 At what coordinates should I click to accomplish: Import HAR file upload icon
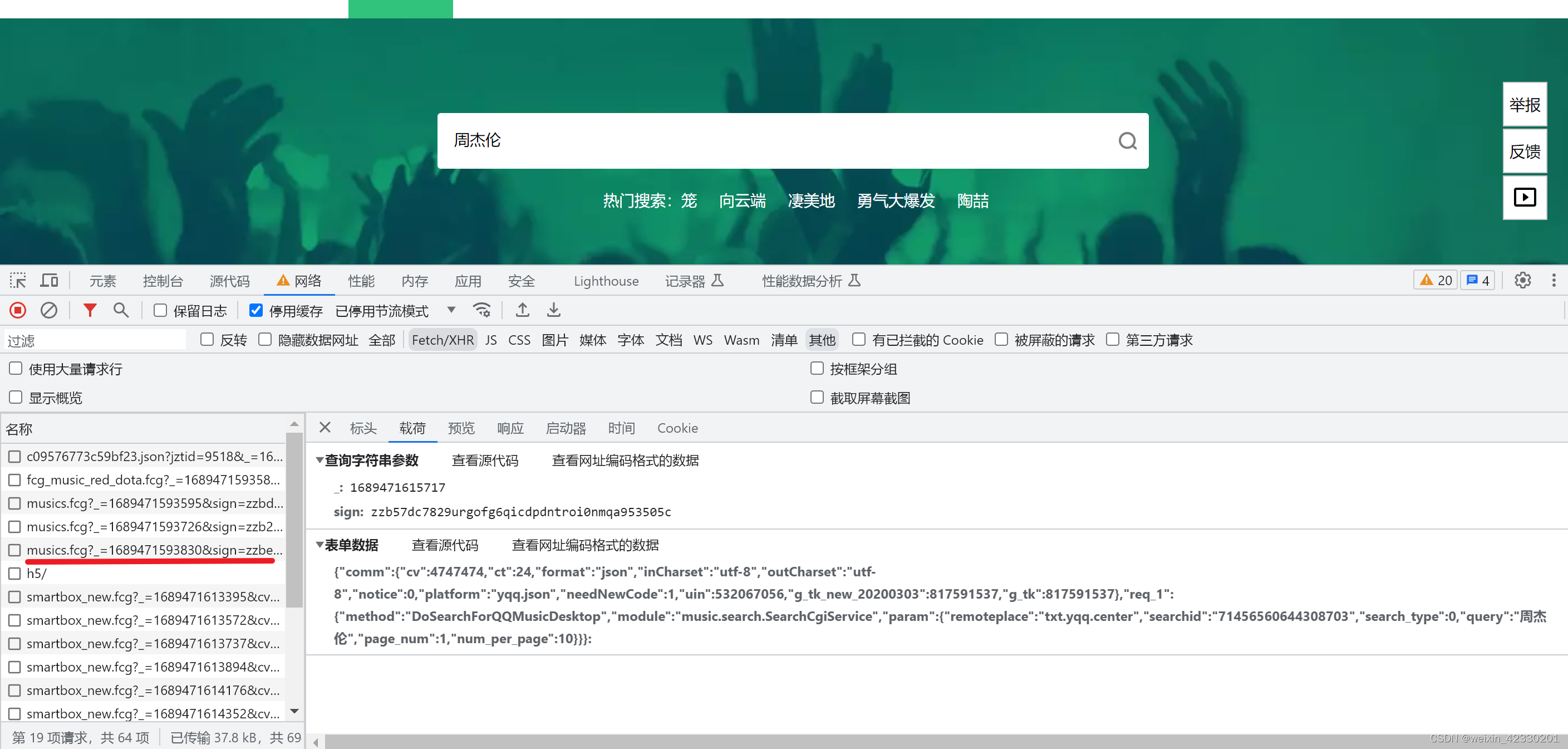click(x=522, y=311)
